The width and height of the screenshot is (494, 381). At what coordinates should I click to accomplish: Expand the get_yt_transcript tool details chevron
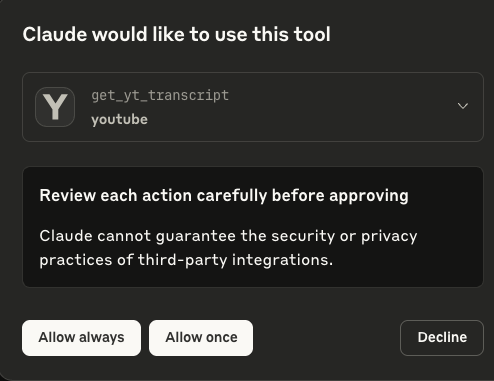point(463,106)
